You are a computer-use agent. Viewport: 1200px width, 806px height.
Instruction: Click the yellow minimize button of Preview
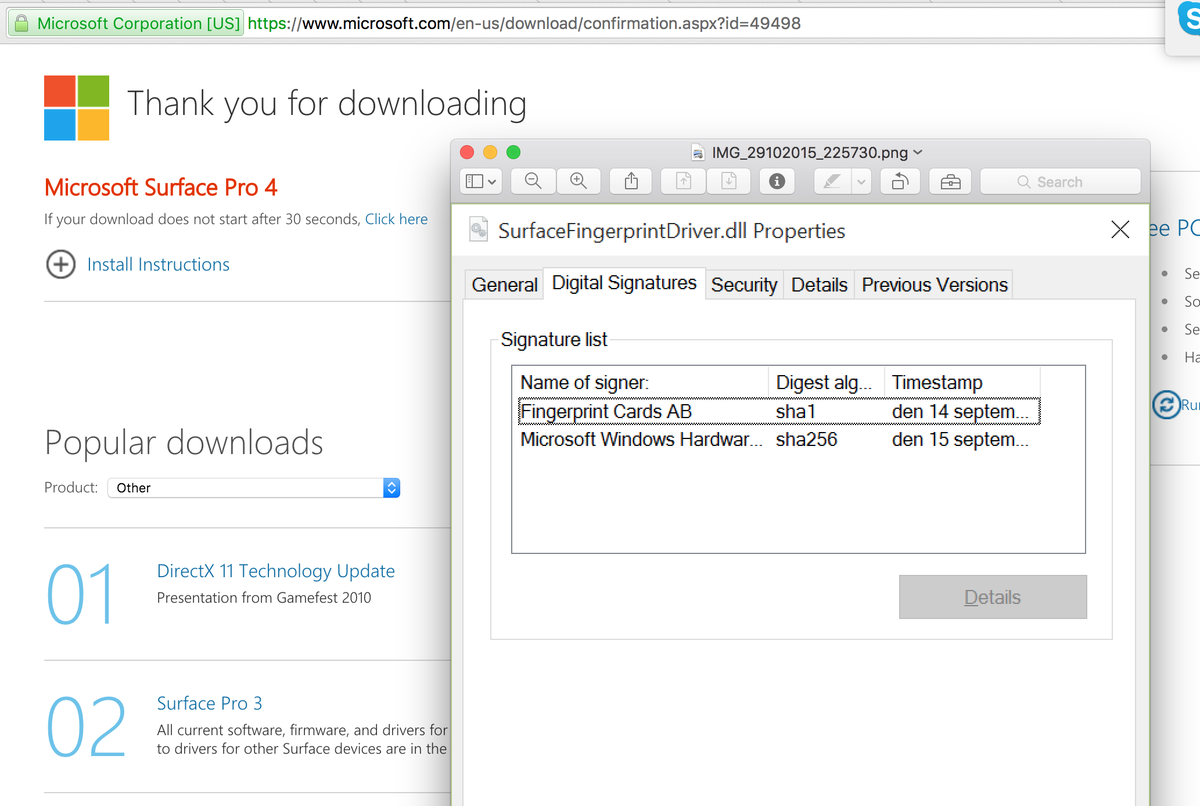click(490, 152)
